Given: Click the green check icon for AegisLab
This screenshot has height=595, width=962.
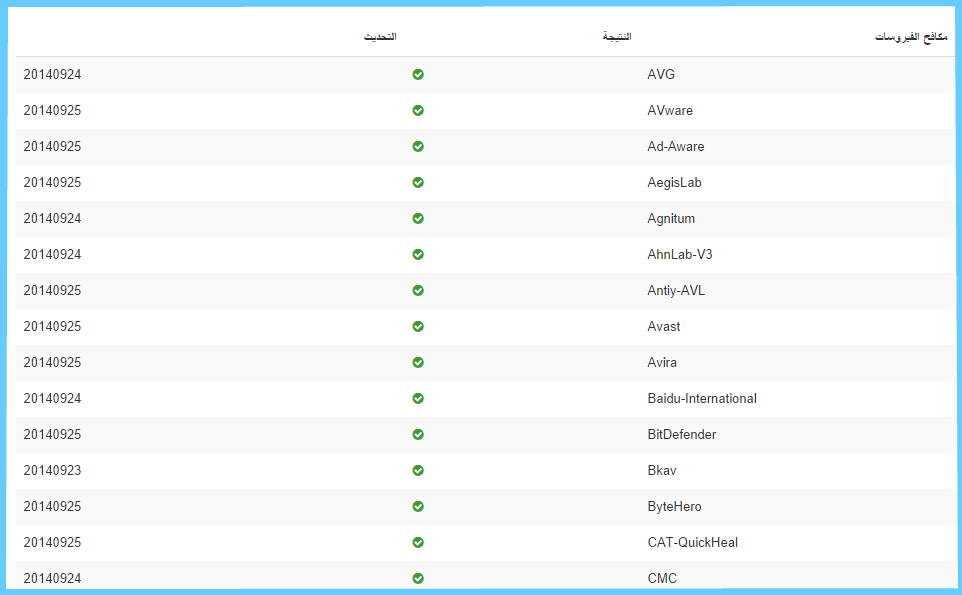Looking at the screenshot, I should coord(418,182).
